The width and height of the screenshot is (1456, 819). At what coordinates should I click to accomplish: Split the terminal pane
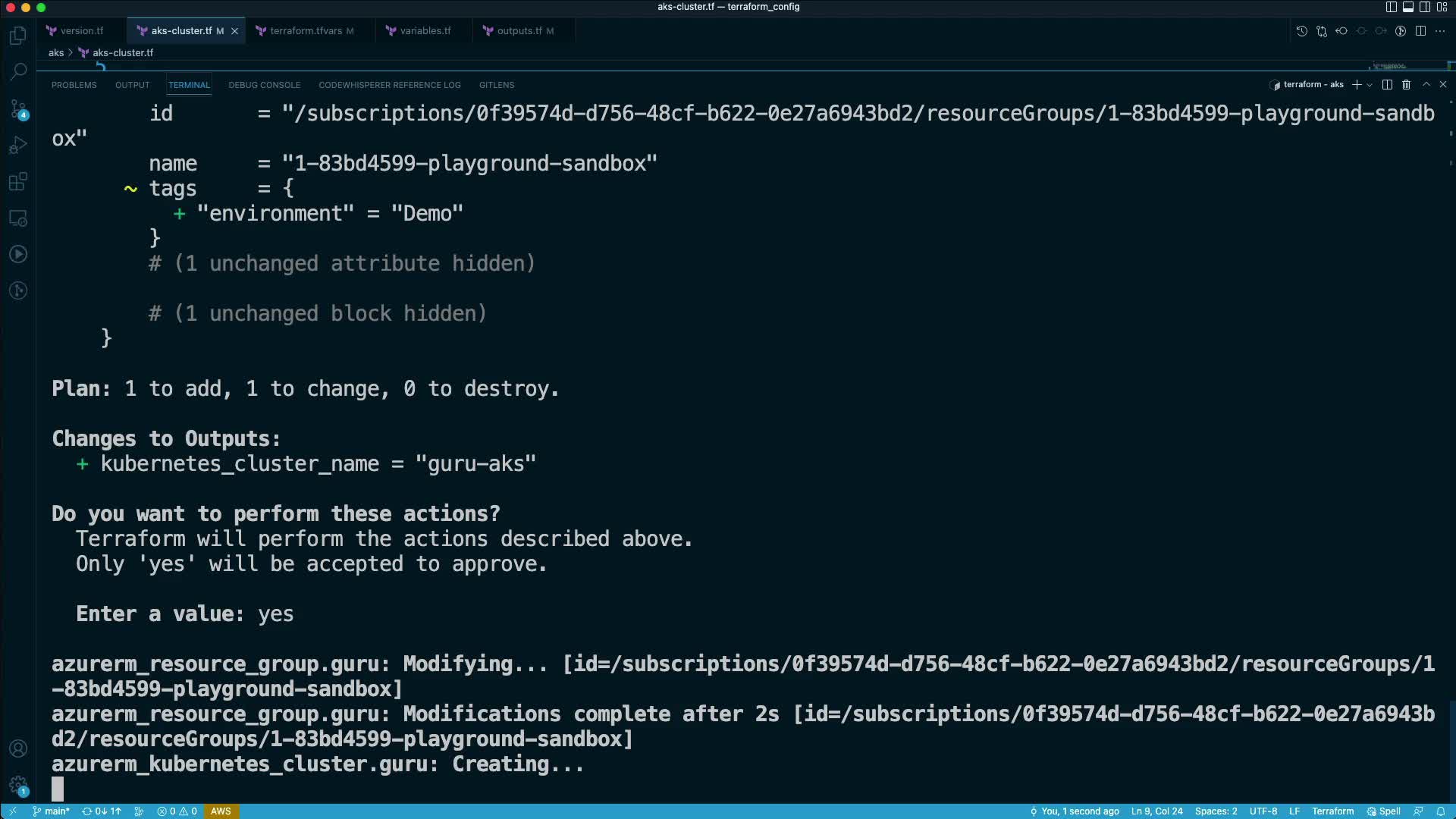(1387, 85)
